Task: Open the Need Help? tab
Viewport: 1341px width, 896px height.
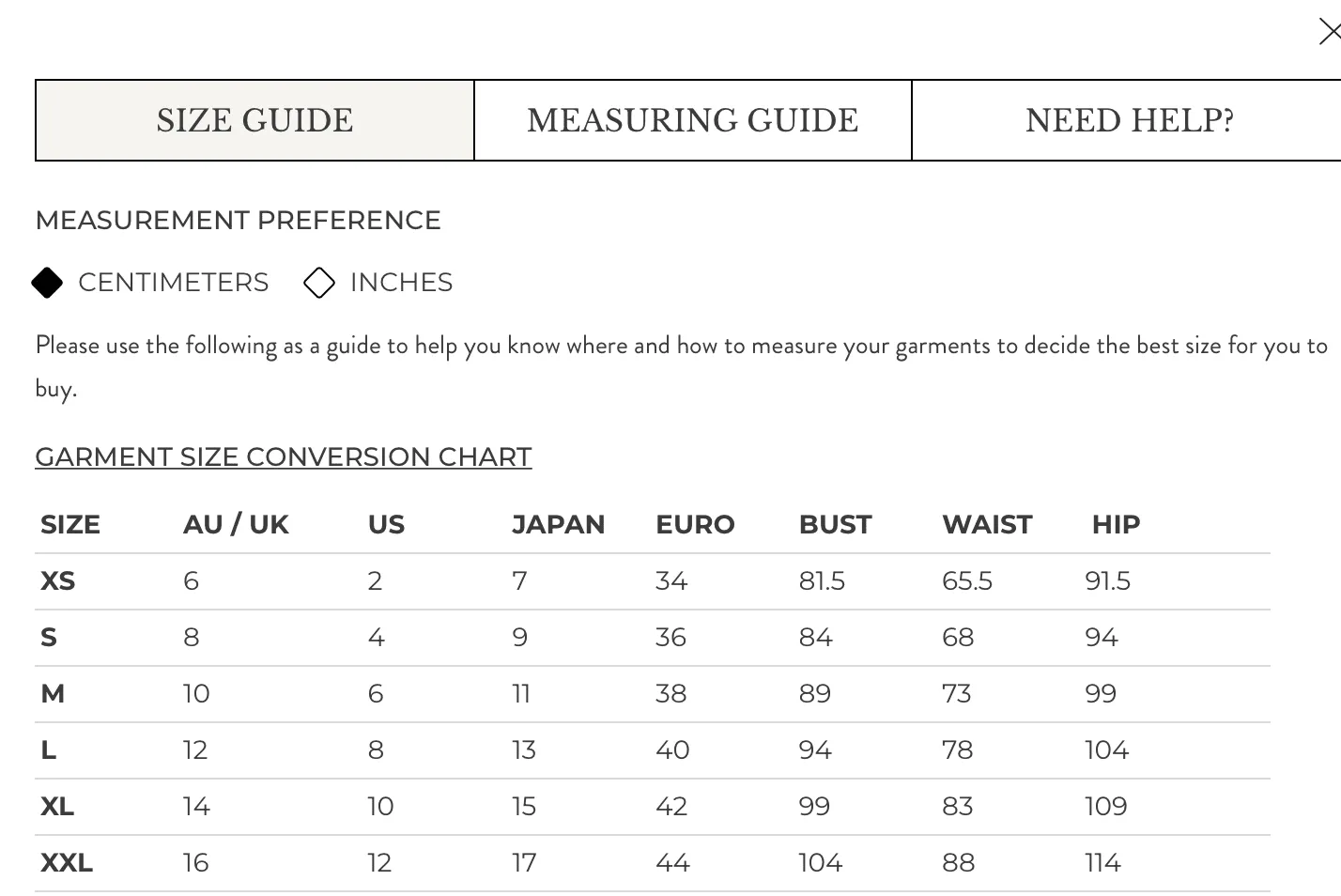Action: point(1128,120)
